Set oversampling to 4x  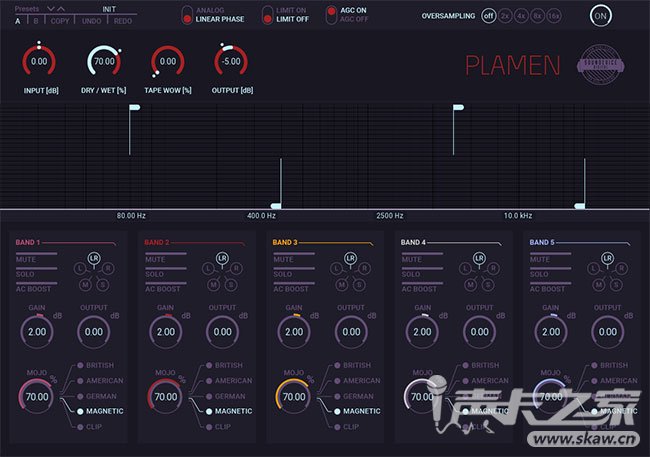click(521, 16)
